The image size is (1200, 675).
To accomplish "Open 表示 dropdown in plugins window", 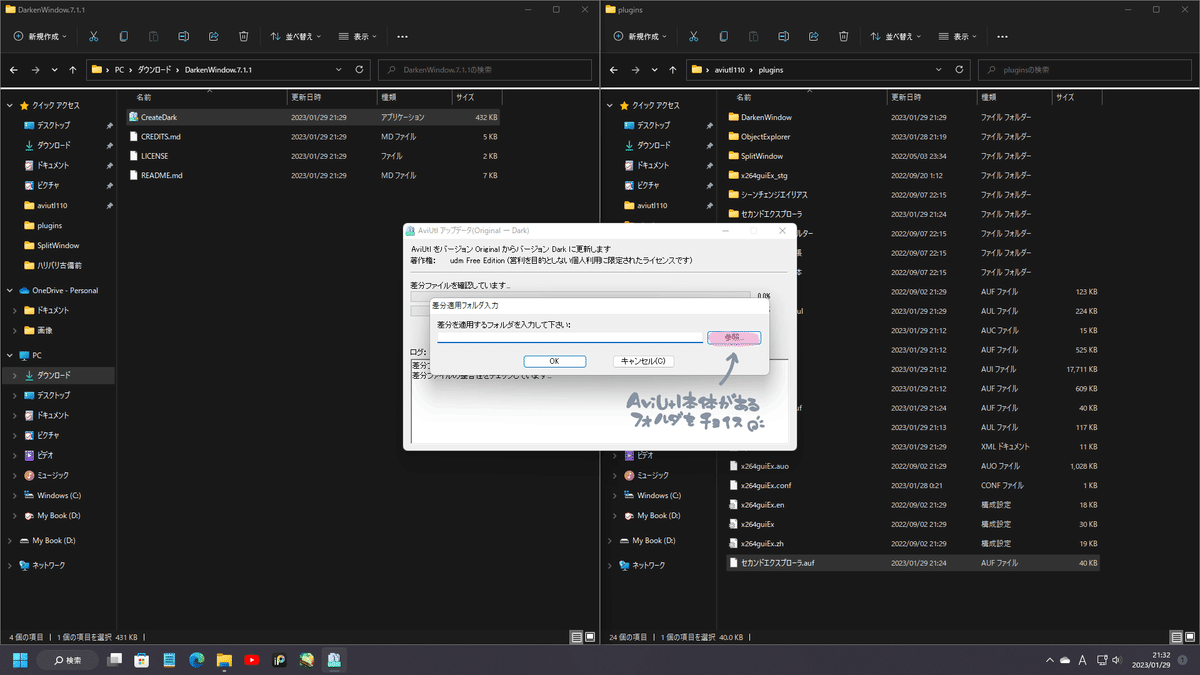I will tap(957, 36).
